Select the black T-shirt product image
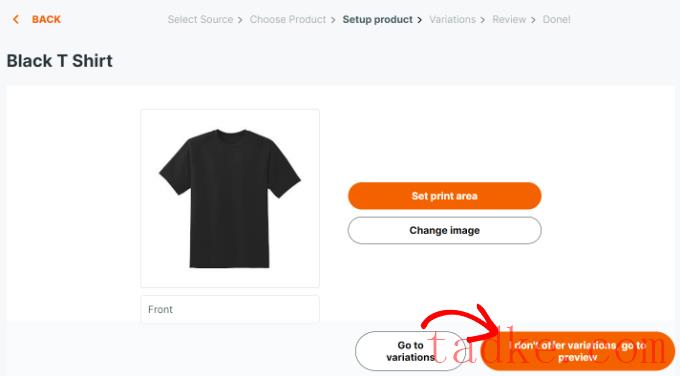 230,198
